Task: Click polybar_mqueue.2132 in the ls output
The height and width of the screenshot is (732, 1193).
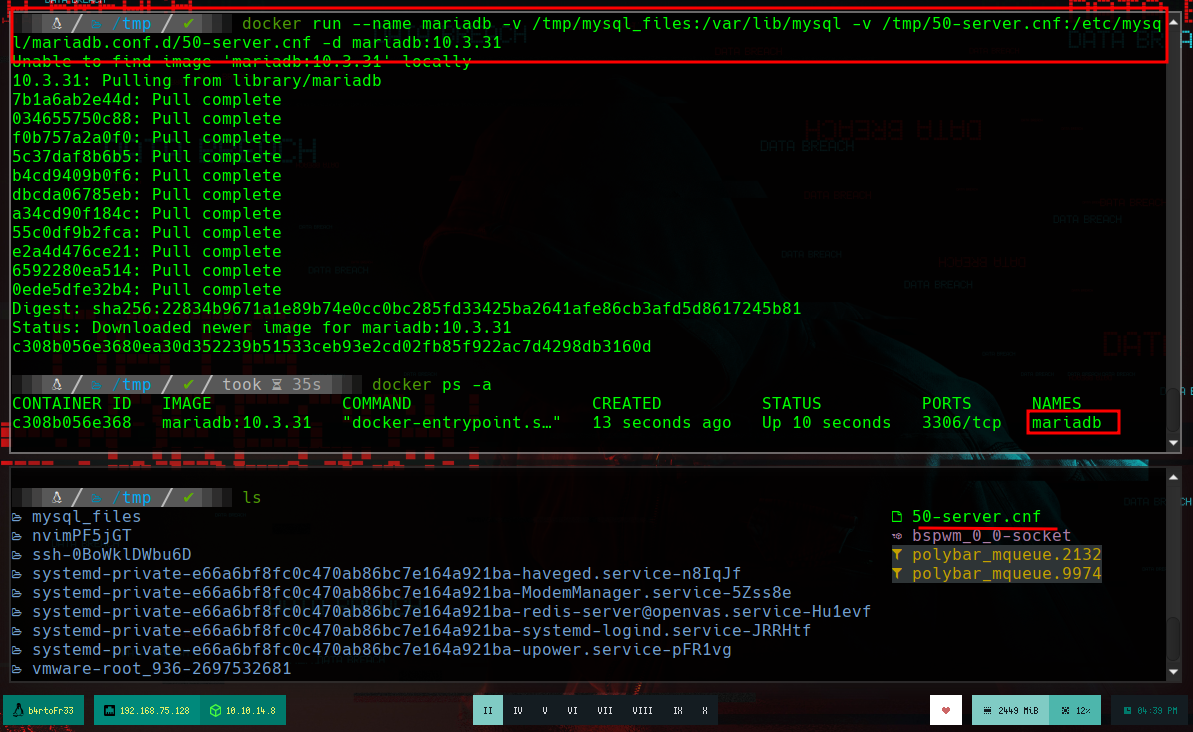Action: point(1007,555)
